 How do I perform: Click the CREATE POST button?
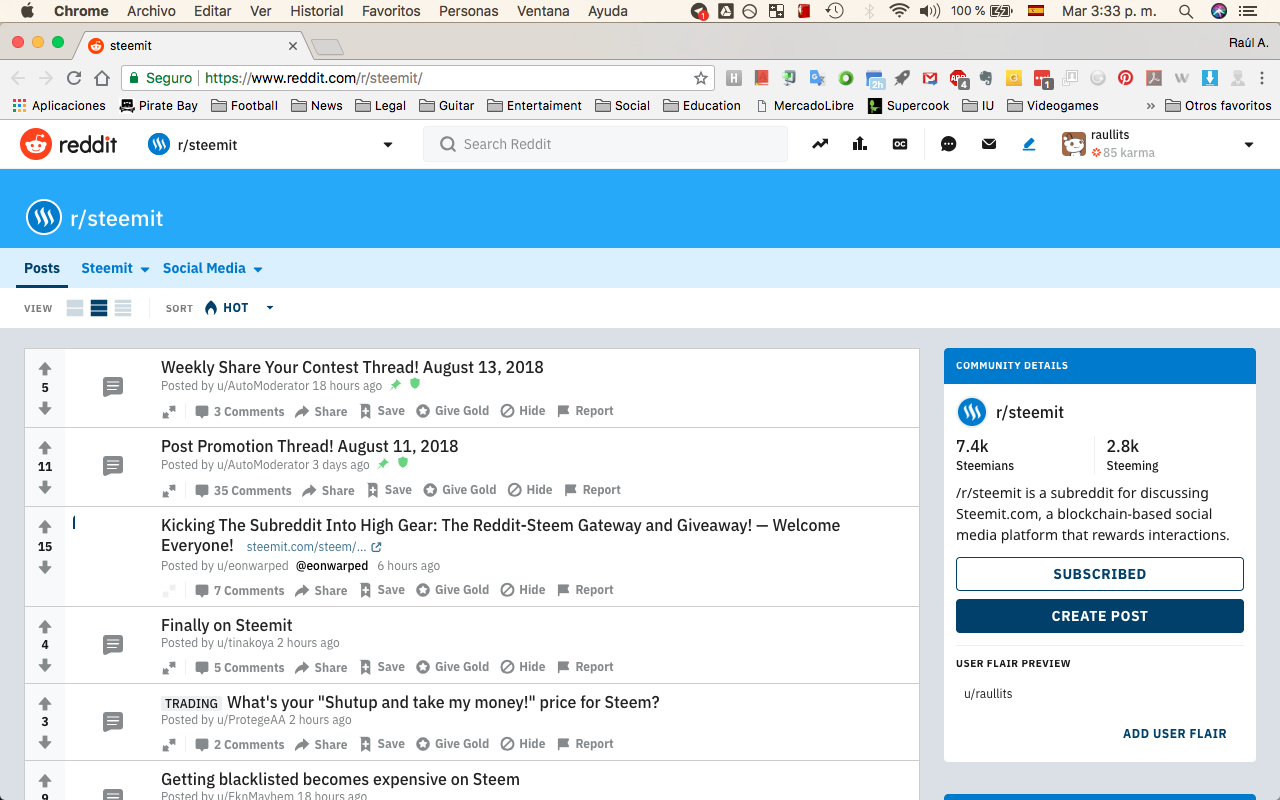1100,616
